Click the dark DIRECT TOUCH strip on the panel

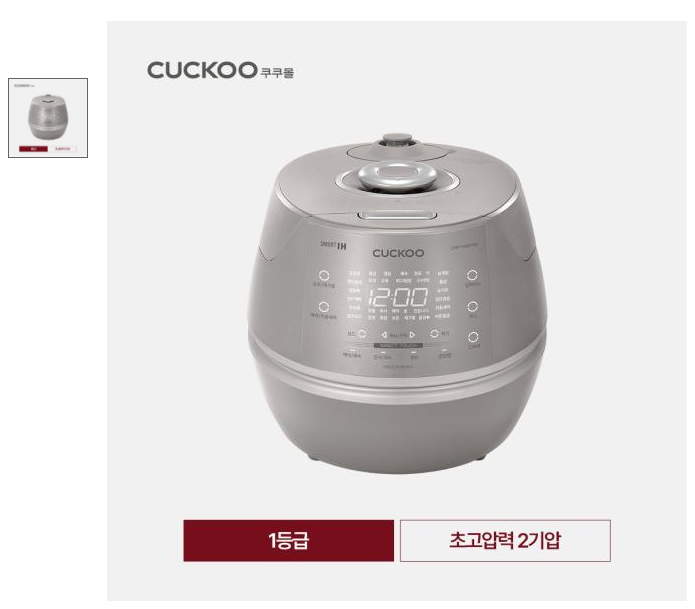(398, 345)
